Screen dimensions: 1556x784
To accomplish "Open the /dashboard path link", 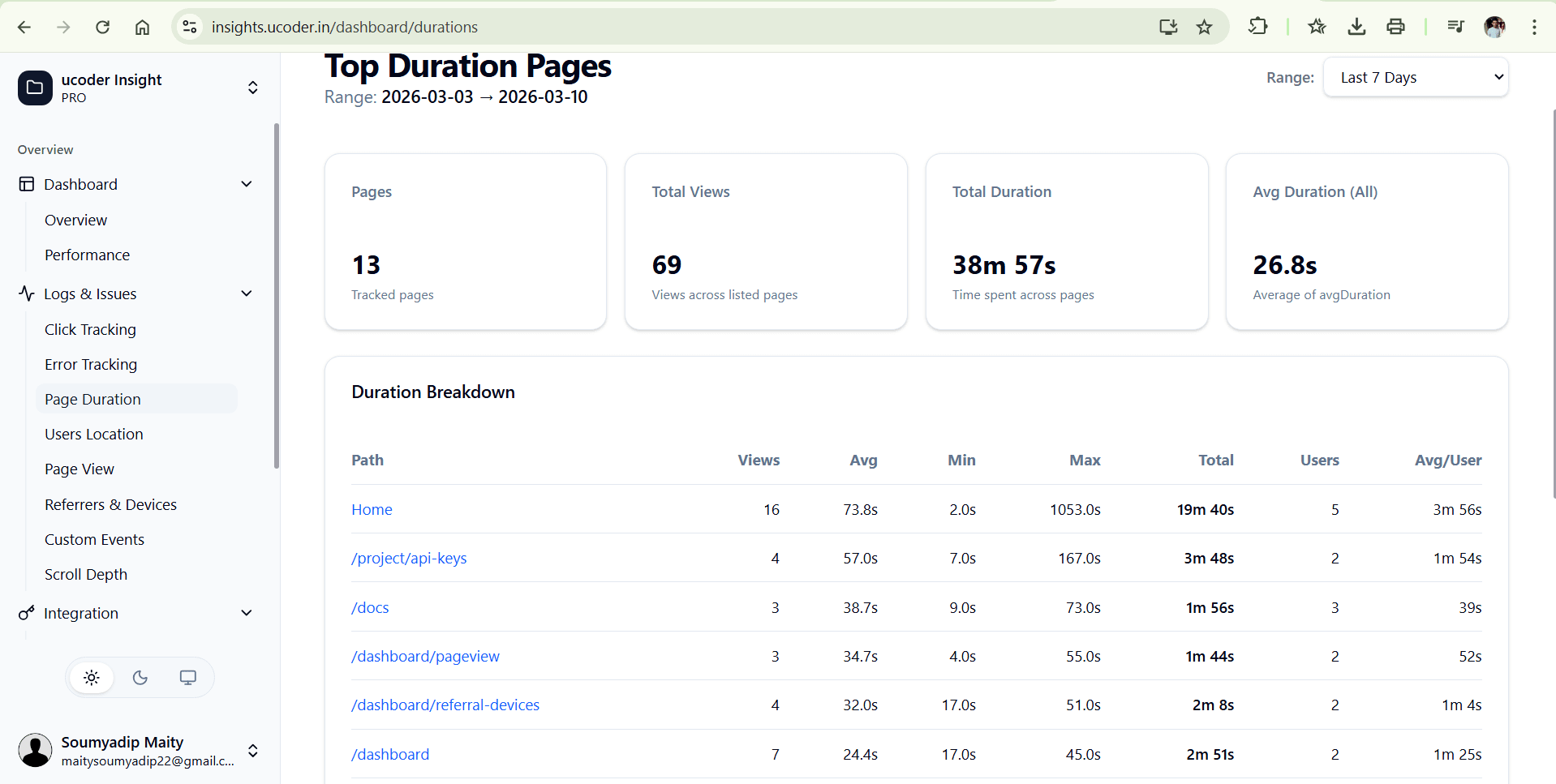I will coord(390,754).
